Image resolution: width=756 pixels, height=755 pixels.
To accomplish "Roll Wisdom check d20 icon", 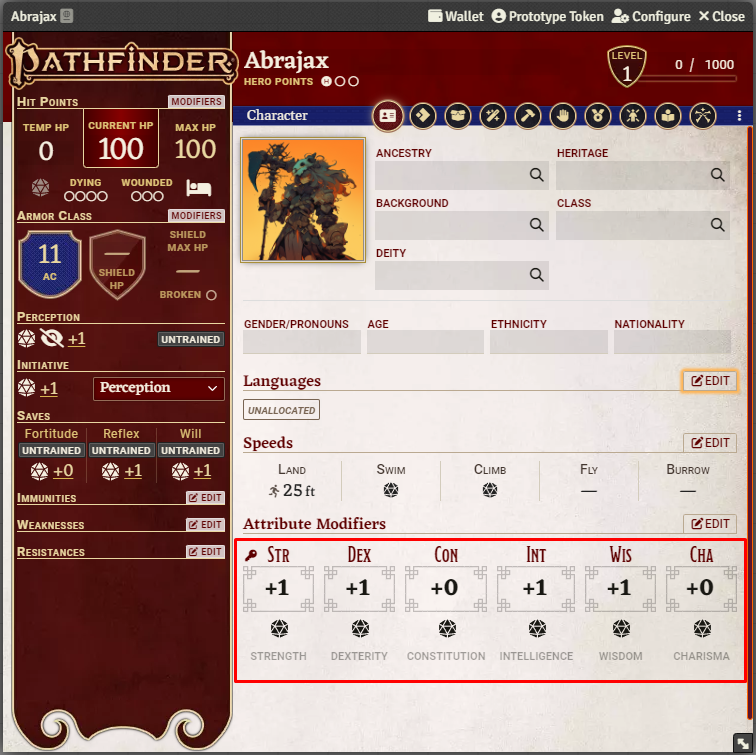I will pyautogui.click(x=621, y=629).
